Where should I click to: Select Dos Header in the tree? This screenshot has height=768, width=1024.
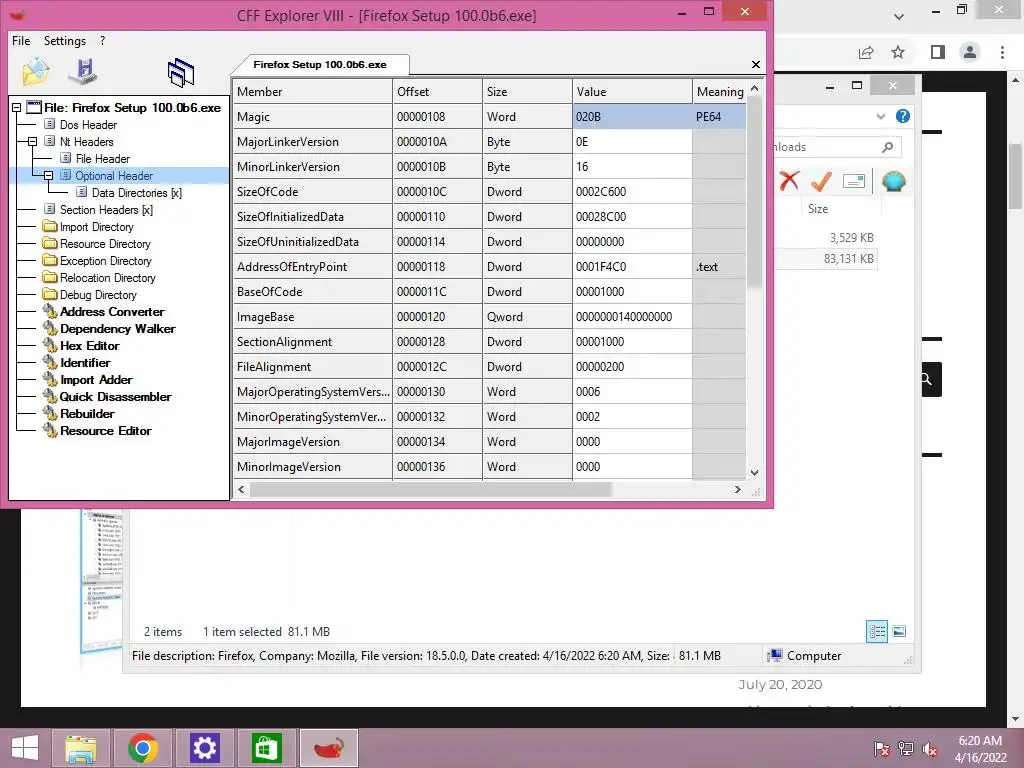click(x=88, y=125)
